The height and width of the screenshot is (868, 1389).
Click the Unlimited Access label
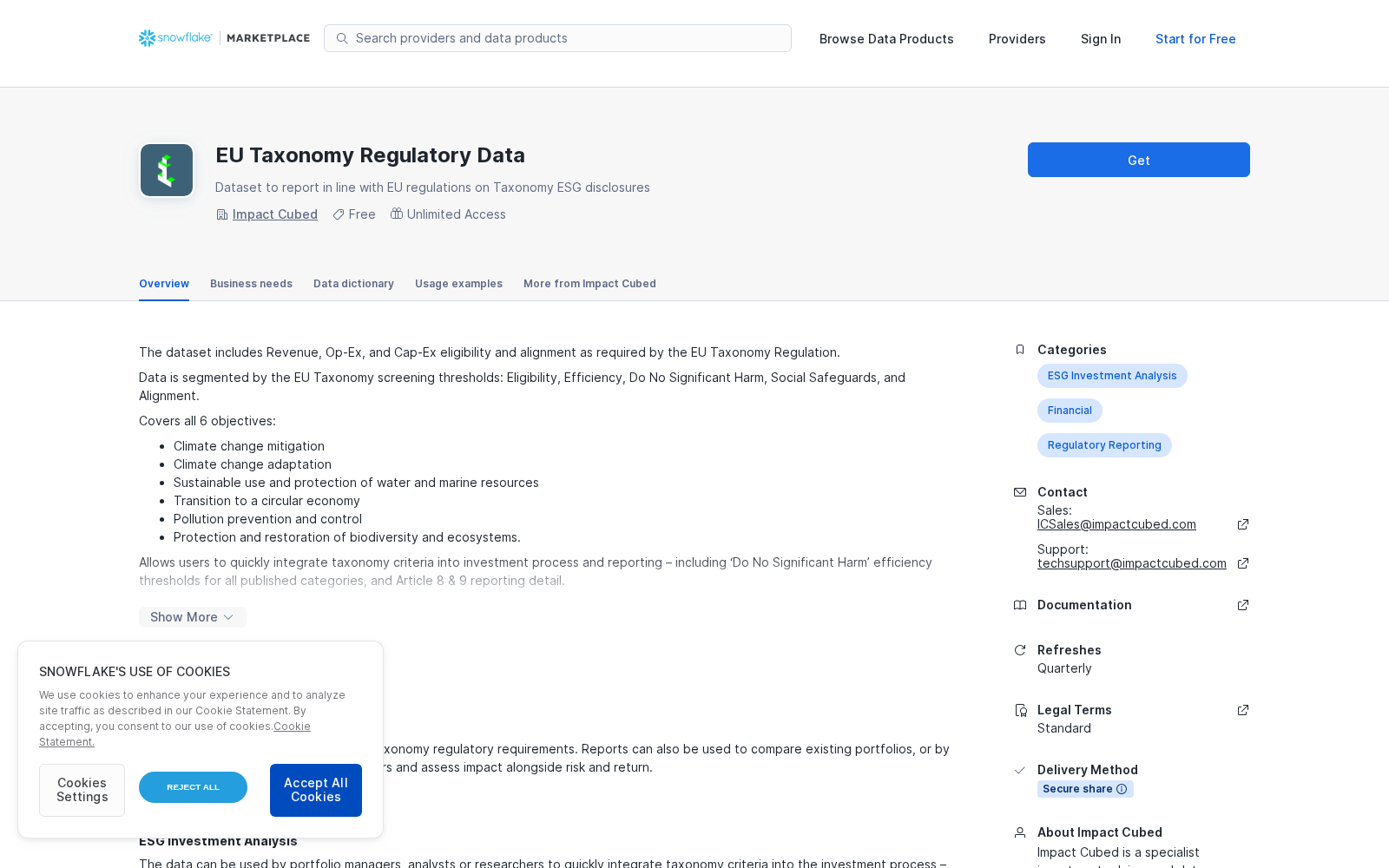point(457,214)
